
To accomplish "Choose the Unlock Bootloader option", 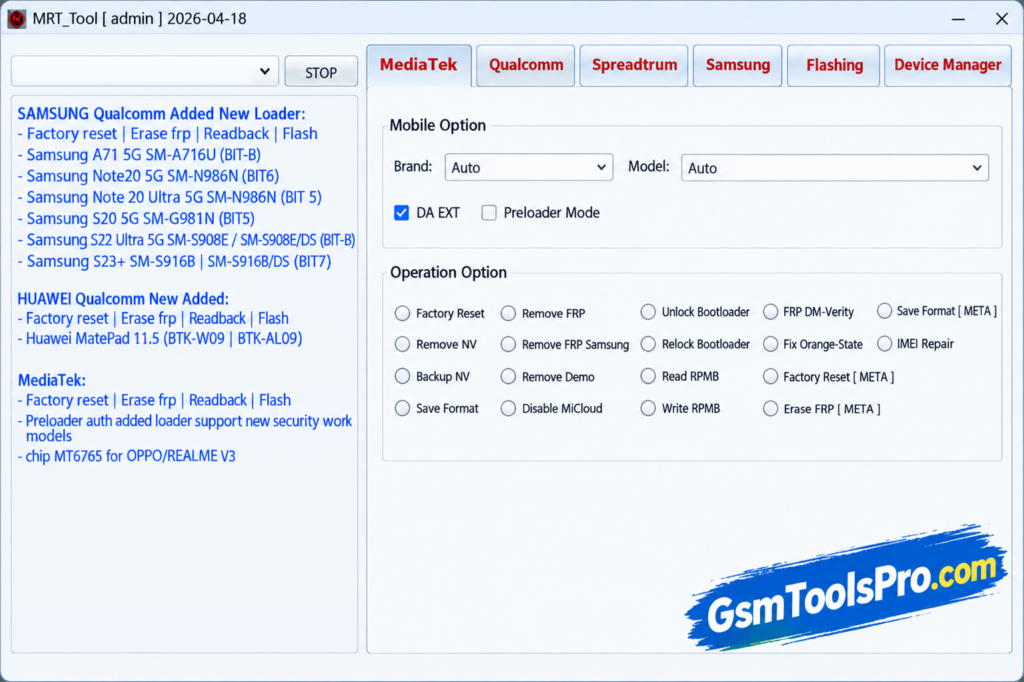I will [x=648, y=312].
